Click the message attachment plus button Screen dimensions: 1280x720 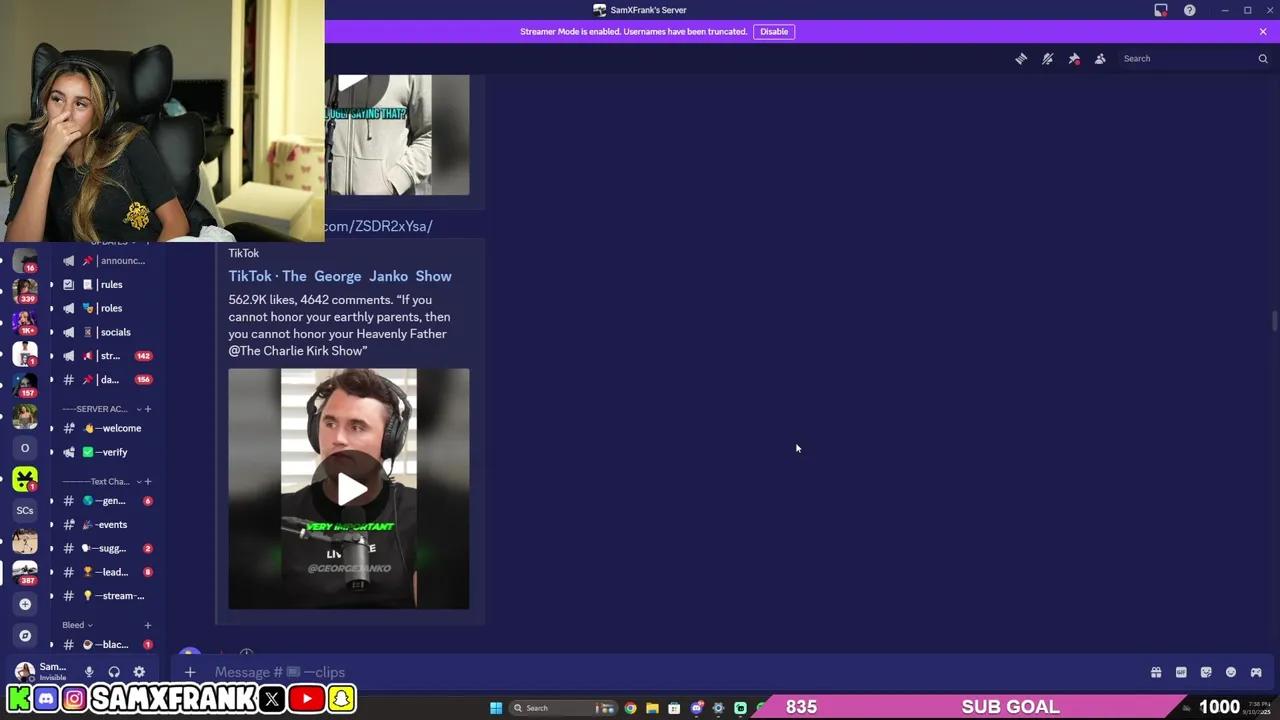click(x=190, y=673)
